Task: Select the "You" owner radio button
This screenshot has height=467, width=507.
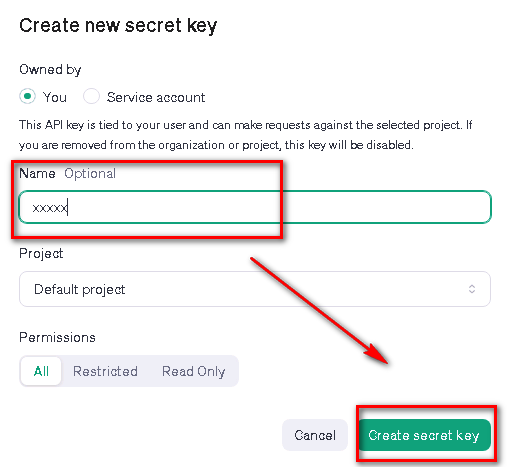Action: (27, 97)
